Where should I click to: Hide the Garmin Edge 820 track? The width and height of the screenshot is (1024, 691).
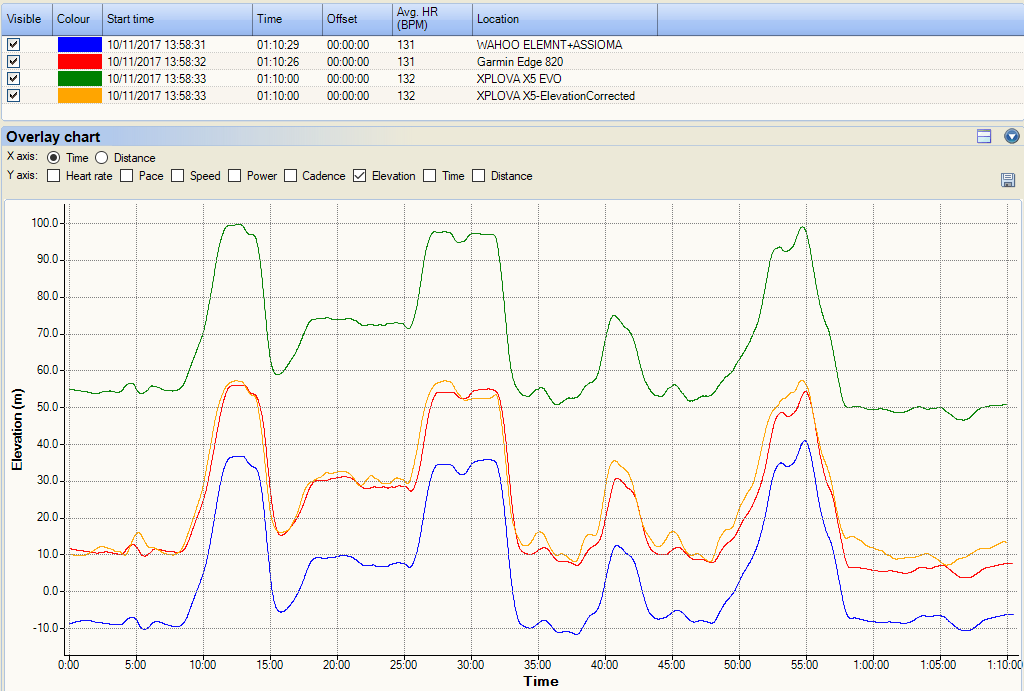[13, 61]
